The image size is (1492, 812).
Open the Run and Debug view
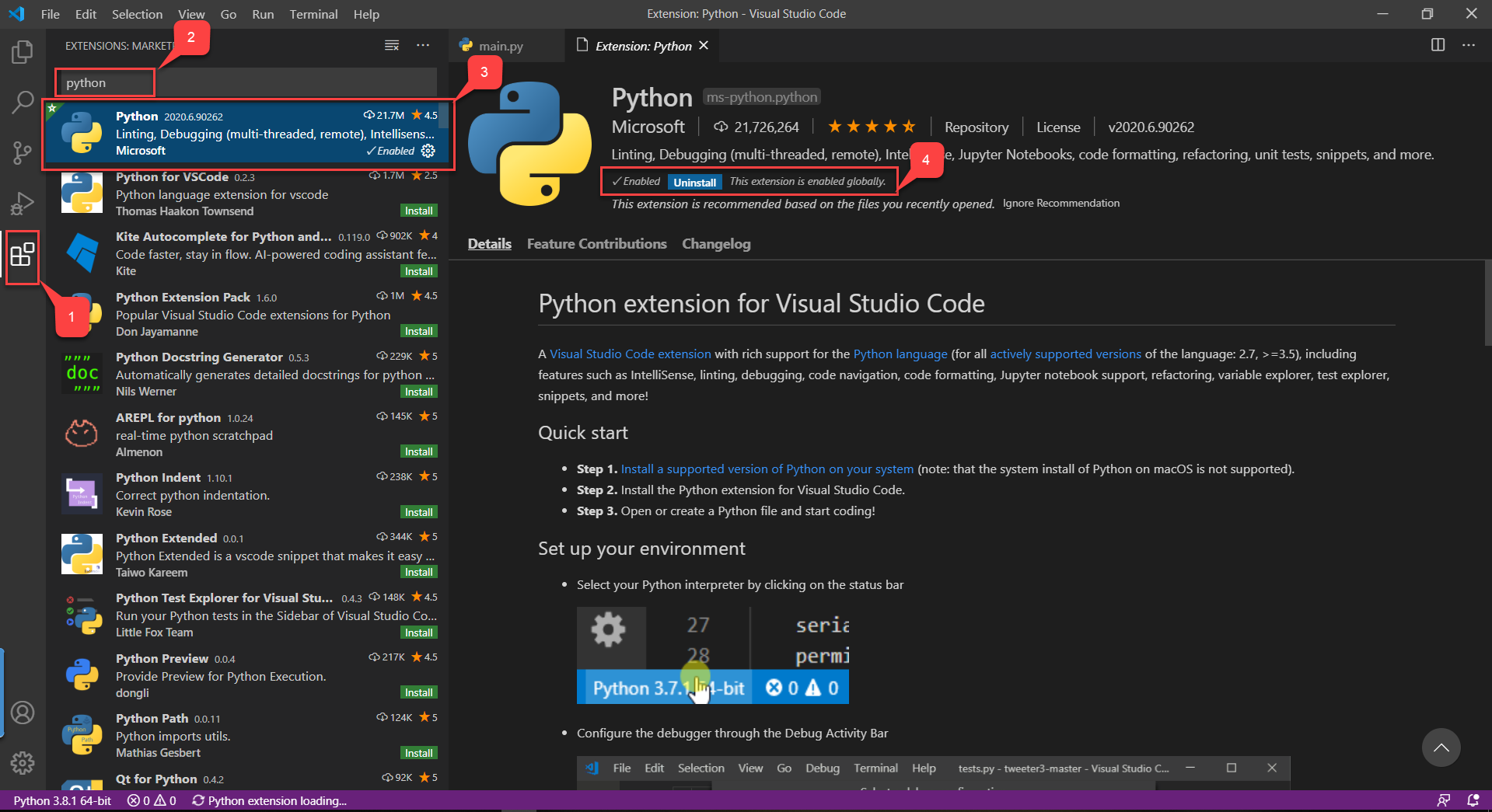coord(23,203)
